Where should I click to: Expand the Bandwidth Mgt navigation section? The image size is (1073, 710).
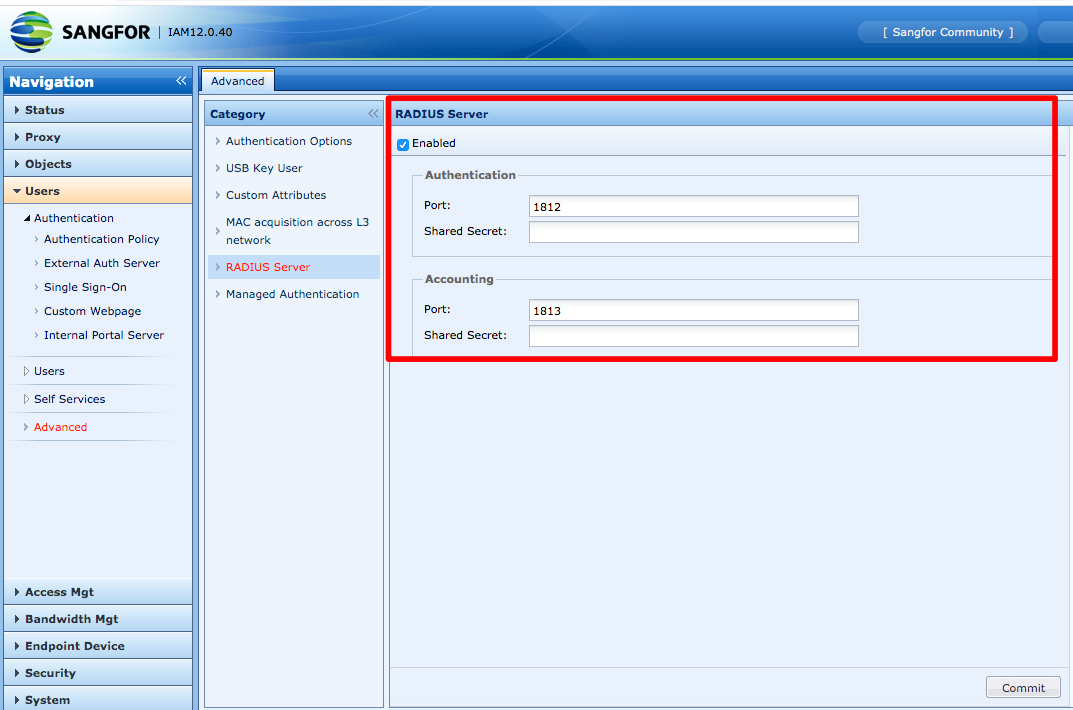(x=98, y=619)
